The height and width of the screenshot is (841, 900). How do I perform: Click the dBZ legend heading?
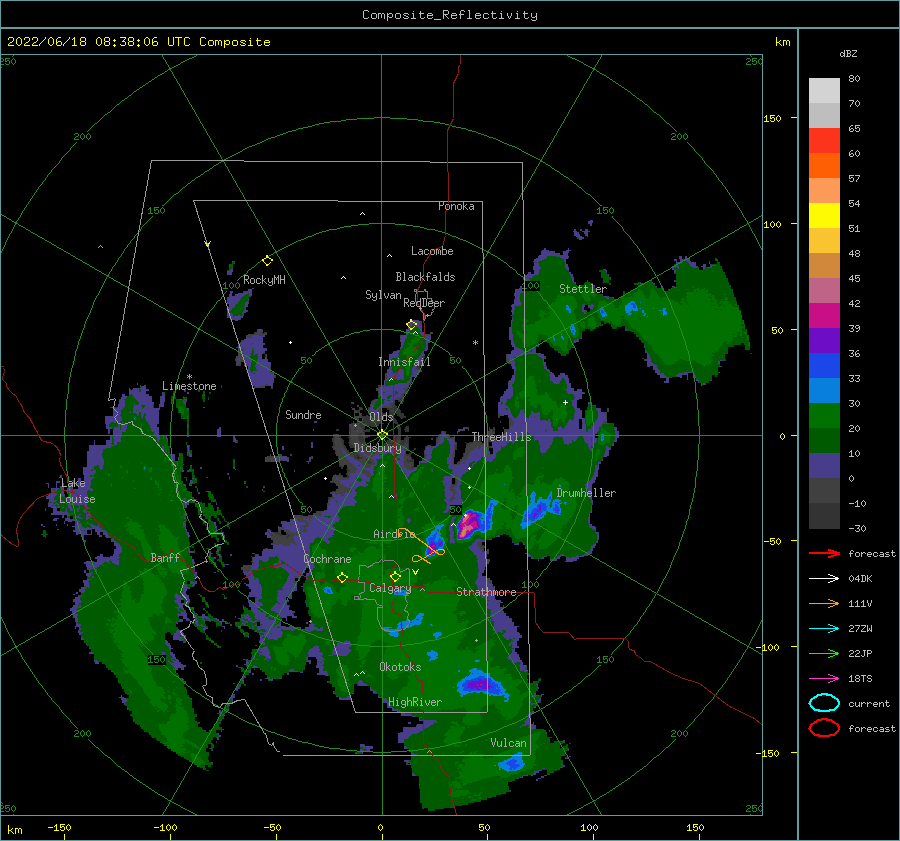coord(848,53)
